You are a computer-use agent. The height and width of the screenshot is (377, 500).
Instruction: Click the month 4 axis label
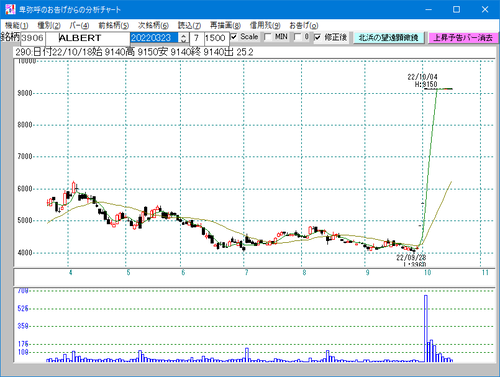coord(70,272)
